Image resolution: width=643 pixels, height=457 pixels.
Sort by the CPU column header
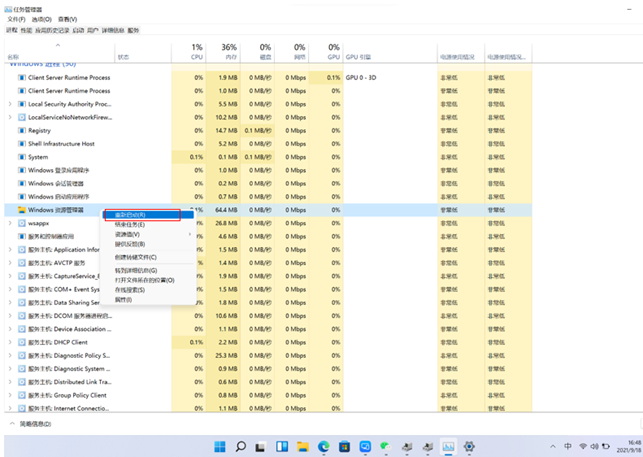coord(197,52)
